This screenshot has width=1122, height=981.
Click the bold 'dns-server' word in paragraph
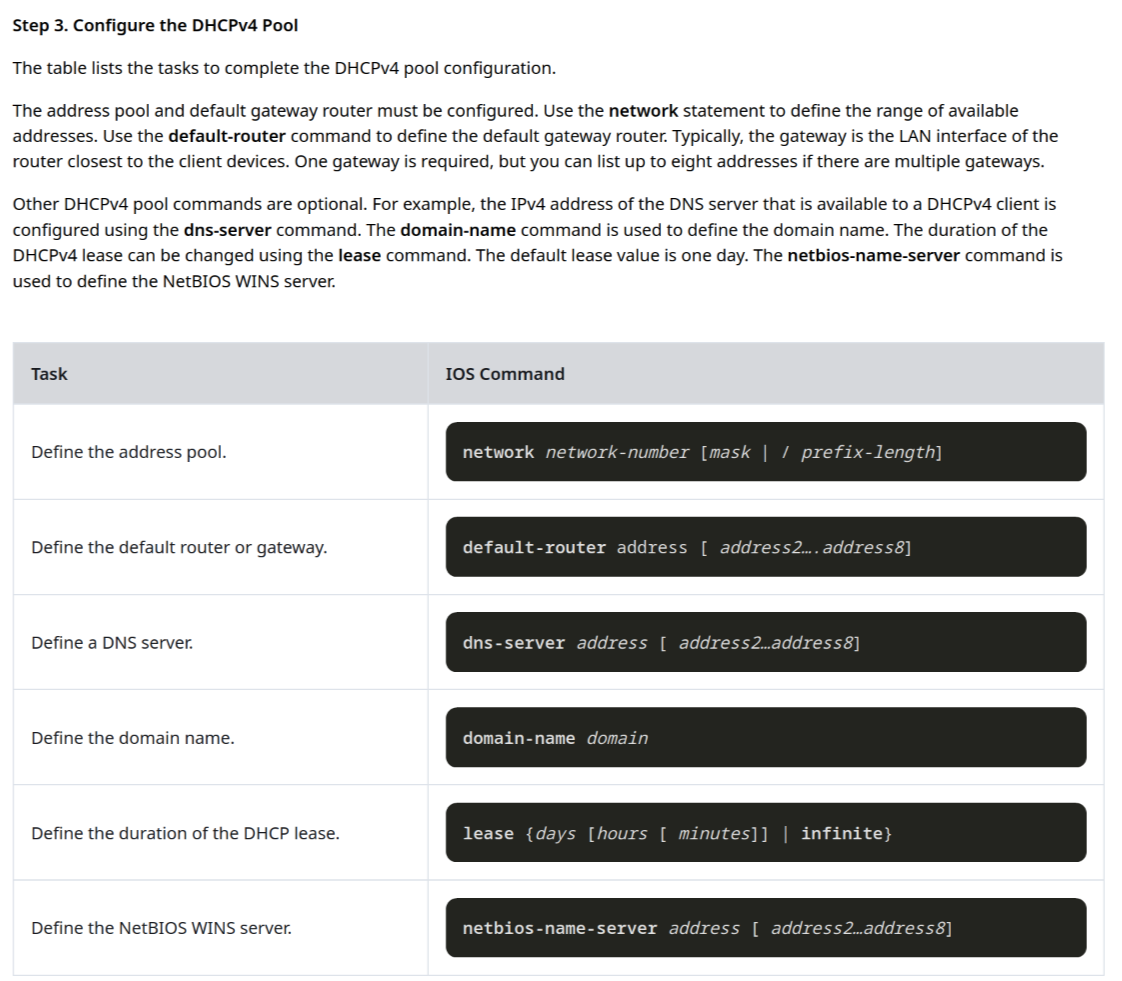[228, 230]
